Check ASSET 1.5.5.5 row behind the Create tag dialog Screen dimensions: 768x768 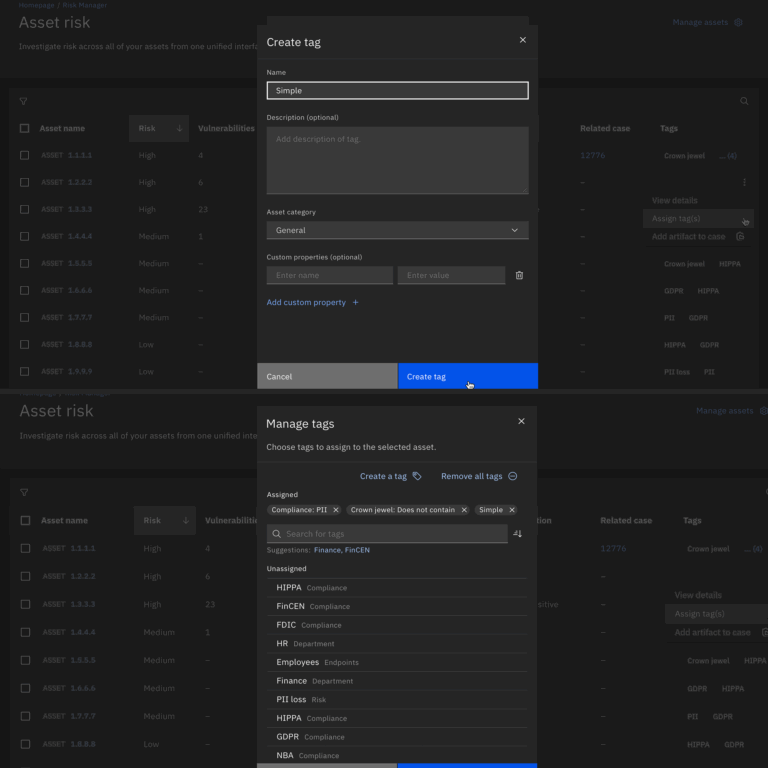(24, 264)
